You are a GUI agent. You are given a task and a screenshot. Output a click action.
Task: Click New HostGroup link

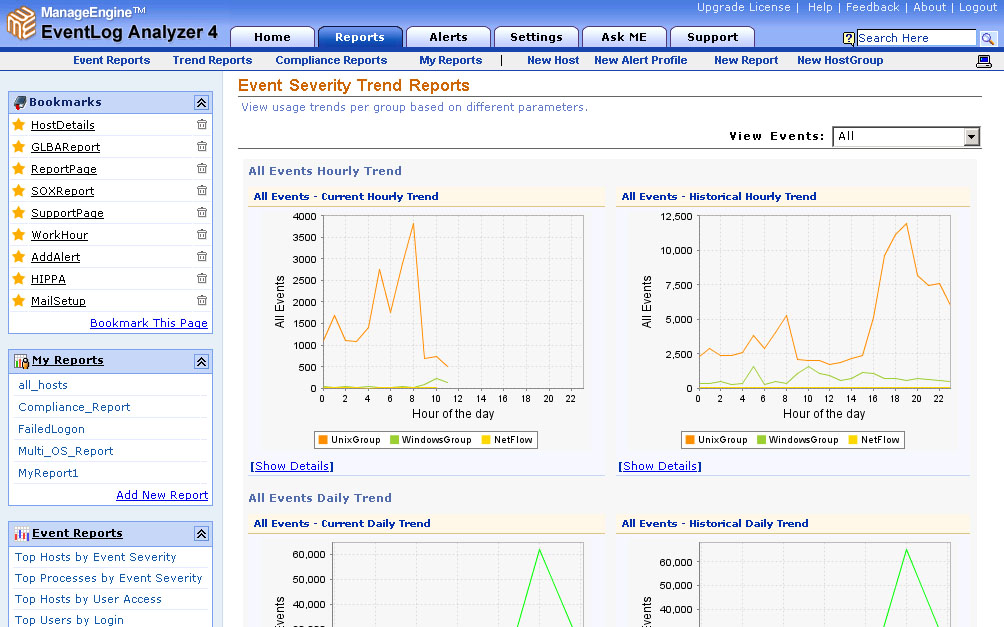pos(840,60)
